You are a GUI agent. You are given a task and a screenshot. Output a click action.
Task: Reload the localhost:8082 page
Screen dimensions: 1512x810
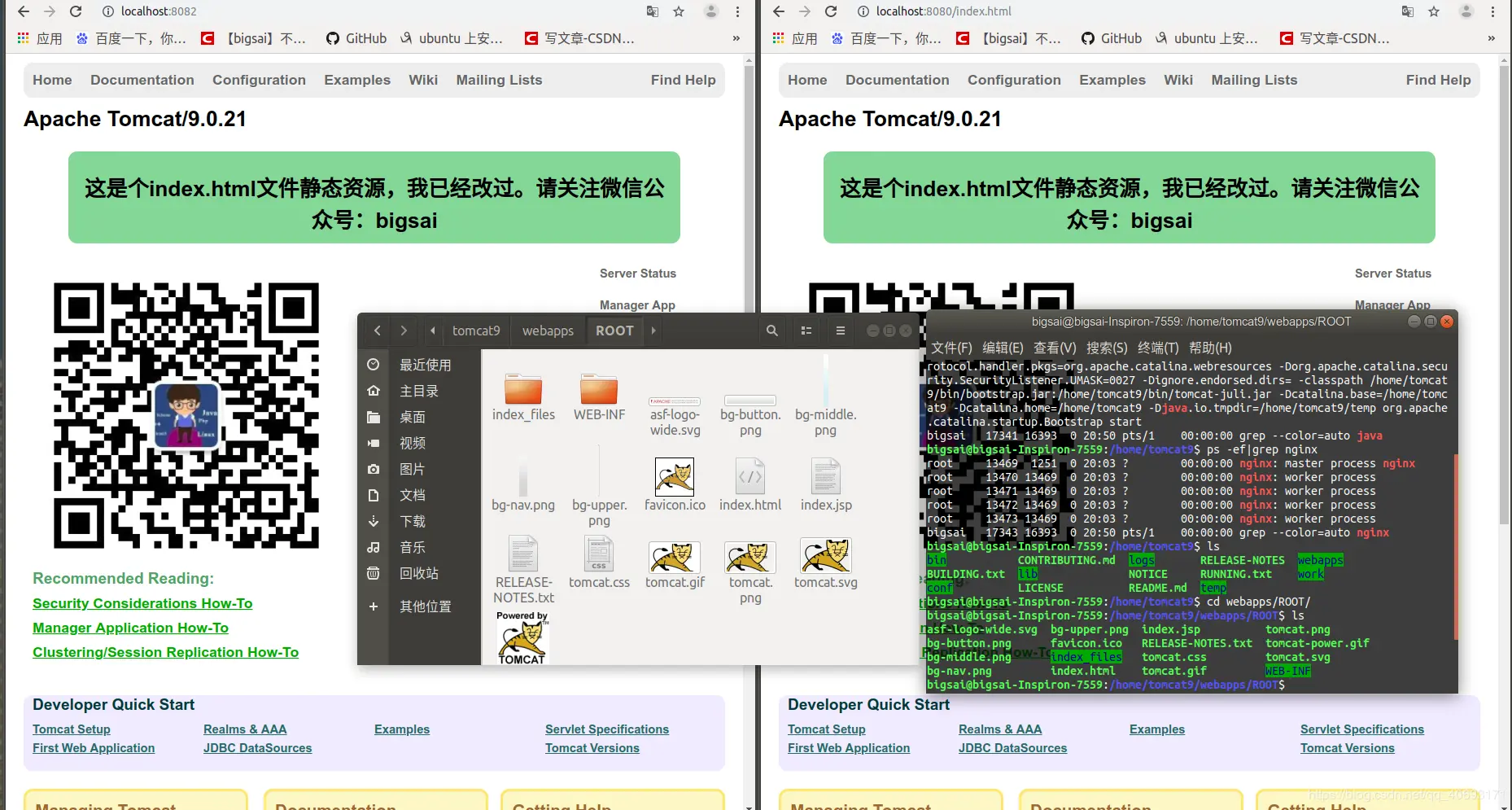point(76,11)
